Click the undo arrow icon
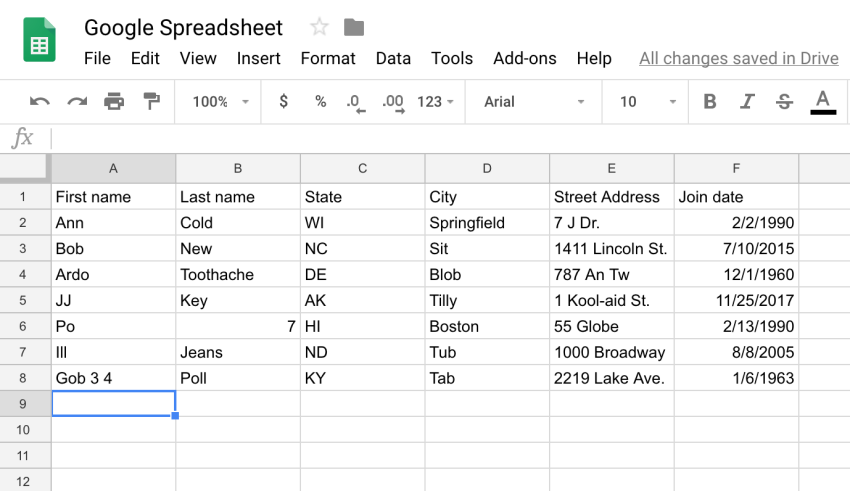Screen dimensions: 850x491 coord(40,101)
